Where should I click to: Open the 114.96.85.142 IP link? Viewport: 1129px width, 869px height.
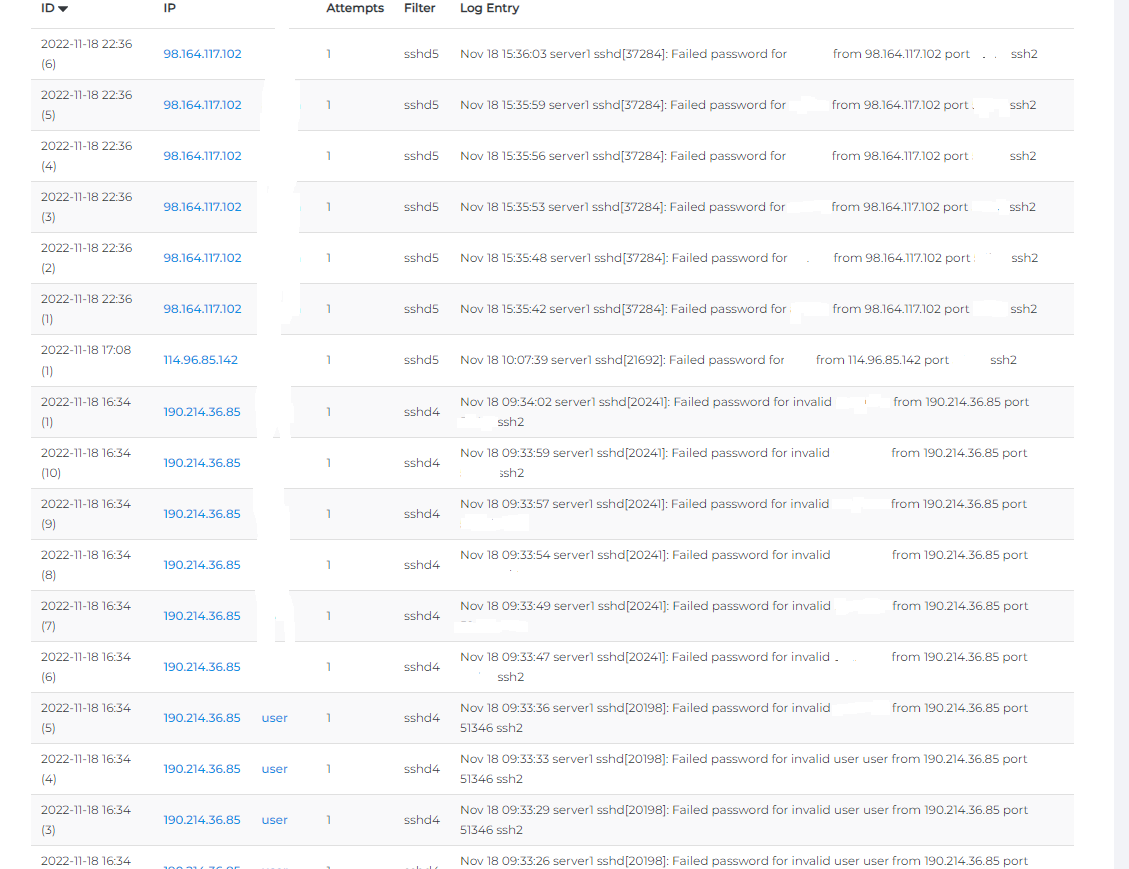pyautogui.click(x=200, y=360)
